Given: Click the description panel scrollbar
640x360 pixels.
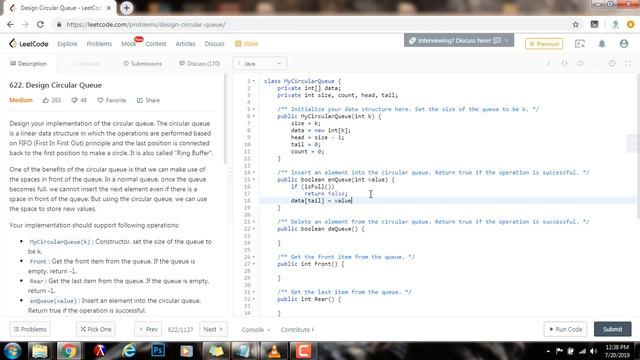Looking at the screenshot, I should (x=225, y=119).
